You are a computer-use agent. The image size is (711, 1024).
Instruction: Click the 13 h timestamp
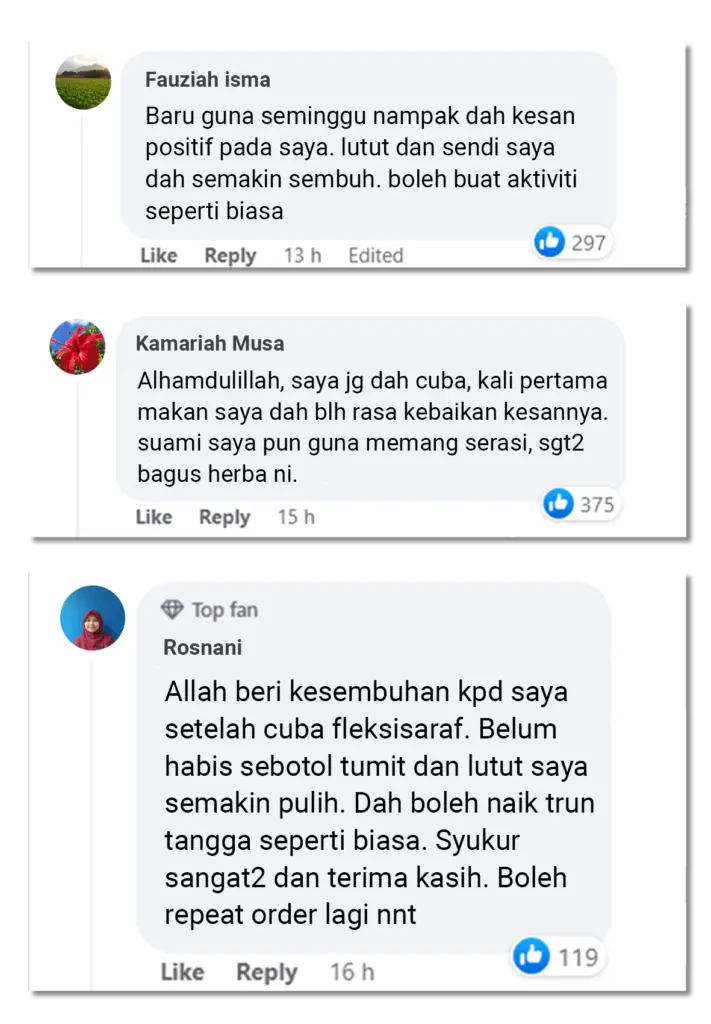click(302, 255)
